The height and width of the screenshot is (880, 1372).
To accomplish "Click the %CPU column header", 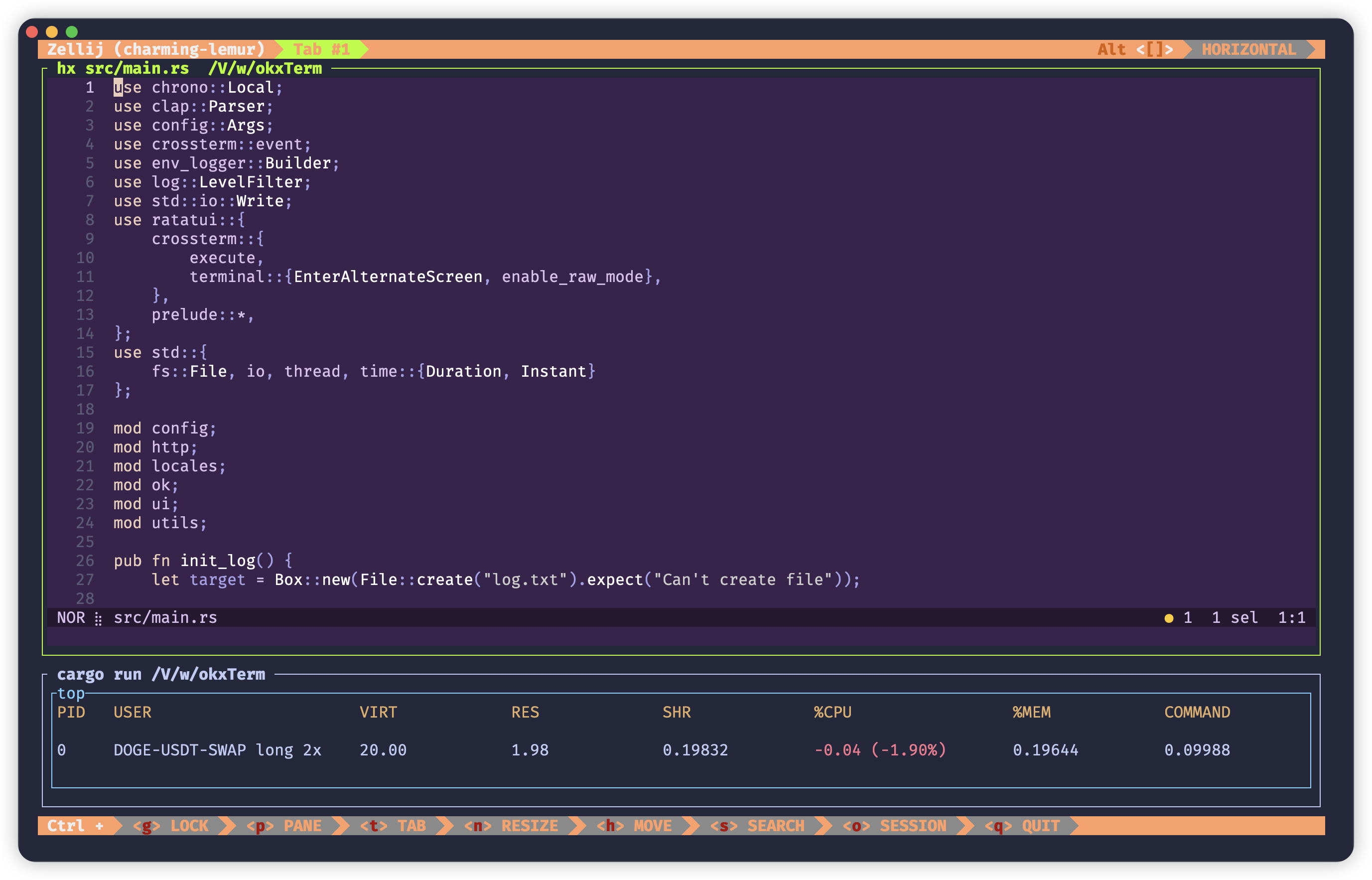I will coord(832,712).
